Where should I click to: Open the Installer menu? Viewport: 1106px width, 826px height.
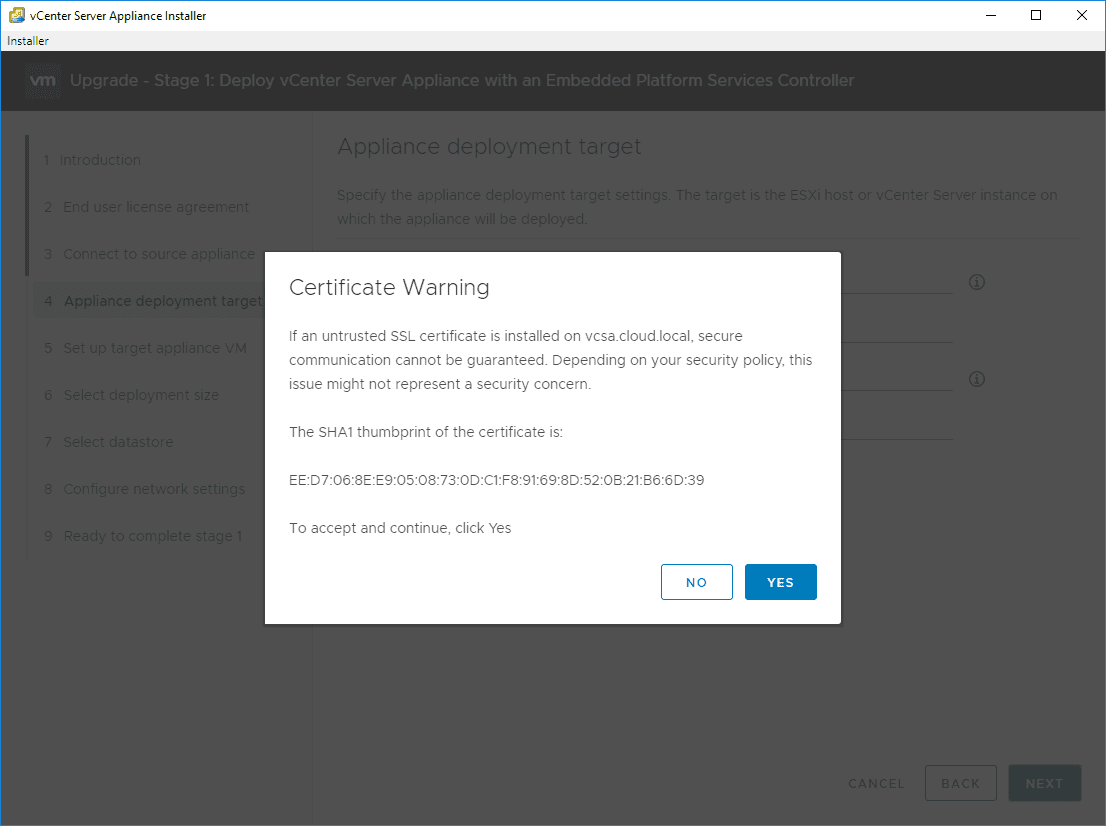[28, 41]
